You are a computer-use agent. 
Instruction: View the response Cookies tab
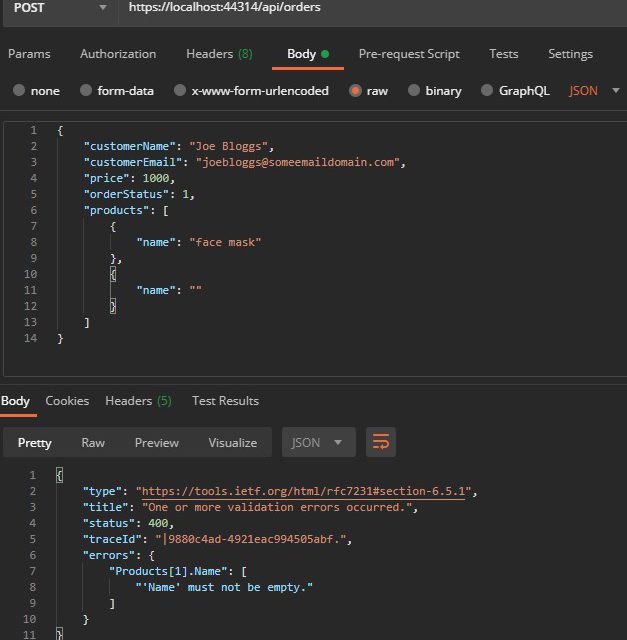click(67, 401)
